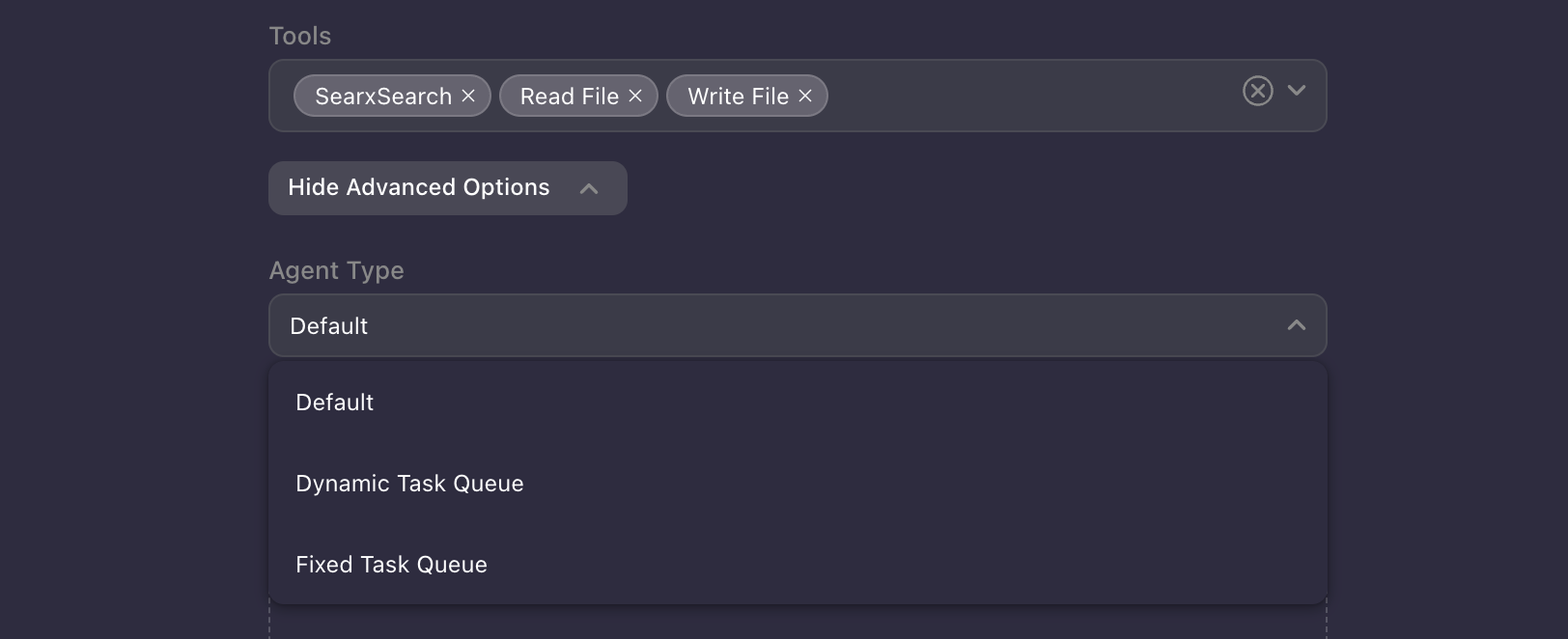Screen dimensions: 1568x639
Task: Click the Agent Type field label
Action: [x=336, y=271]
